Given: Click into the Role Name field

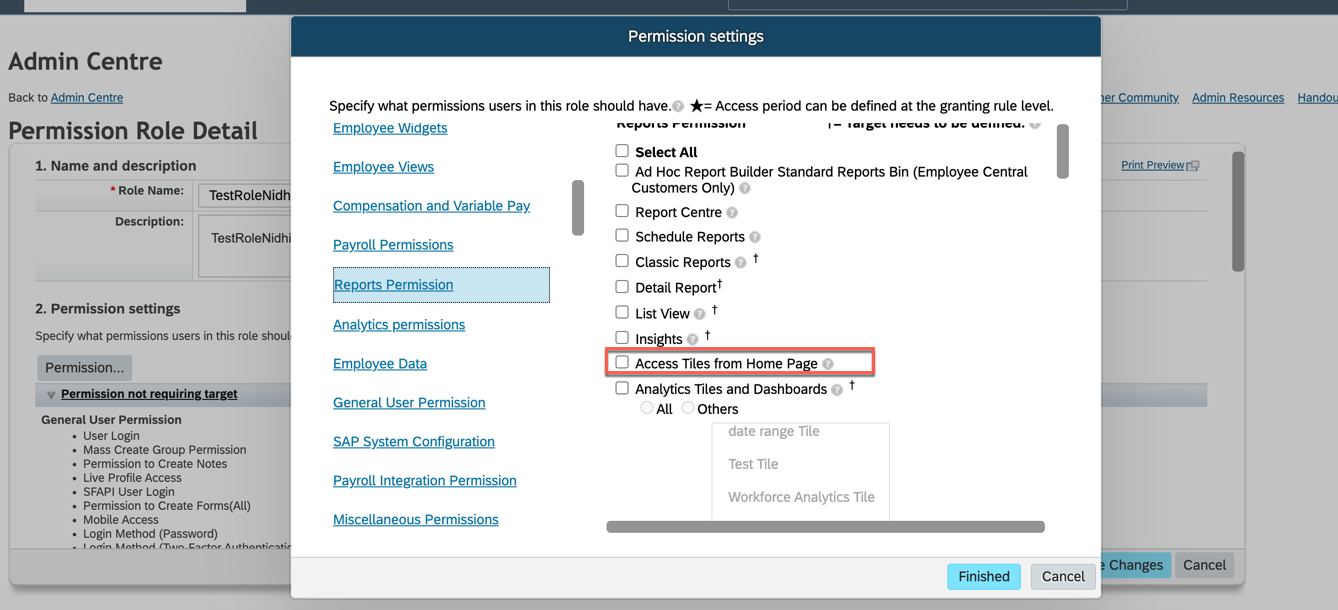Looking at the screenshot, I should click(244, 195).
